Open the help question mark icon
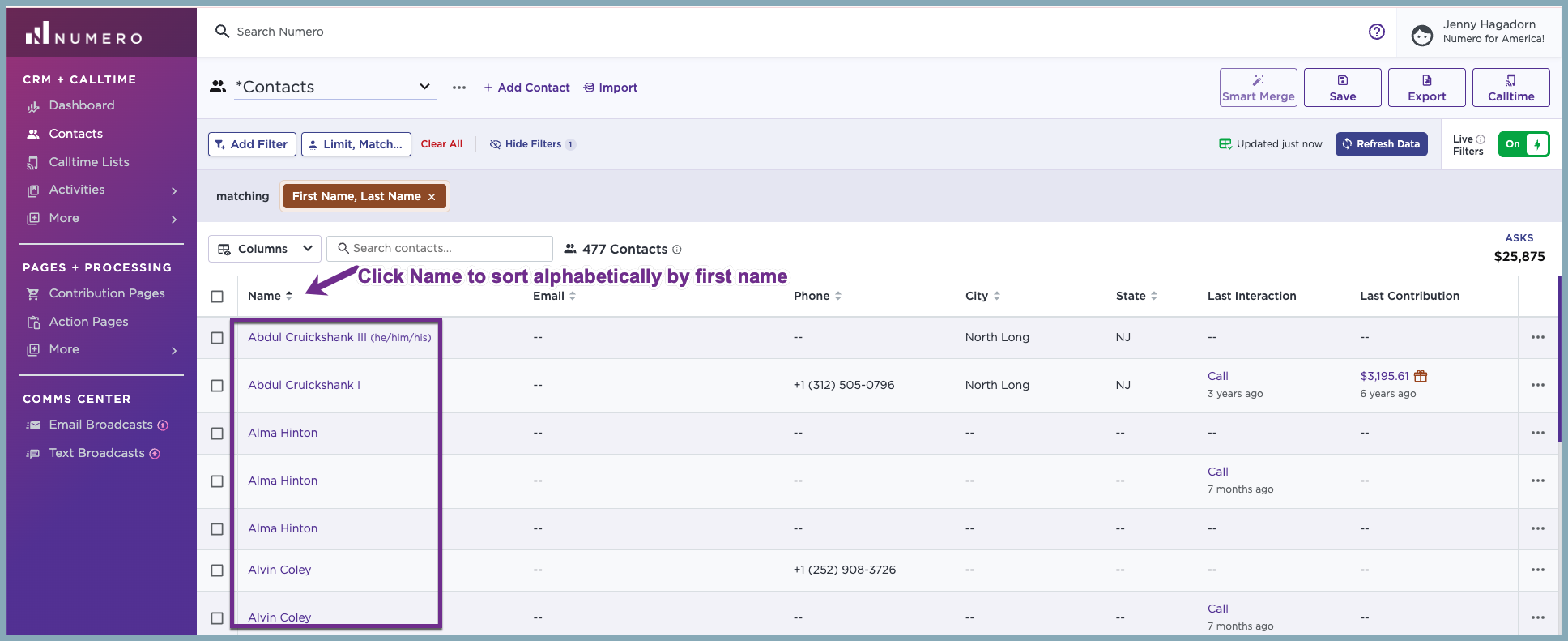The height and width of the screenshot is (641, 1568). pyautogui.click(x=1377, y=32)
